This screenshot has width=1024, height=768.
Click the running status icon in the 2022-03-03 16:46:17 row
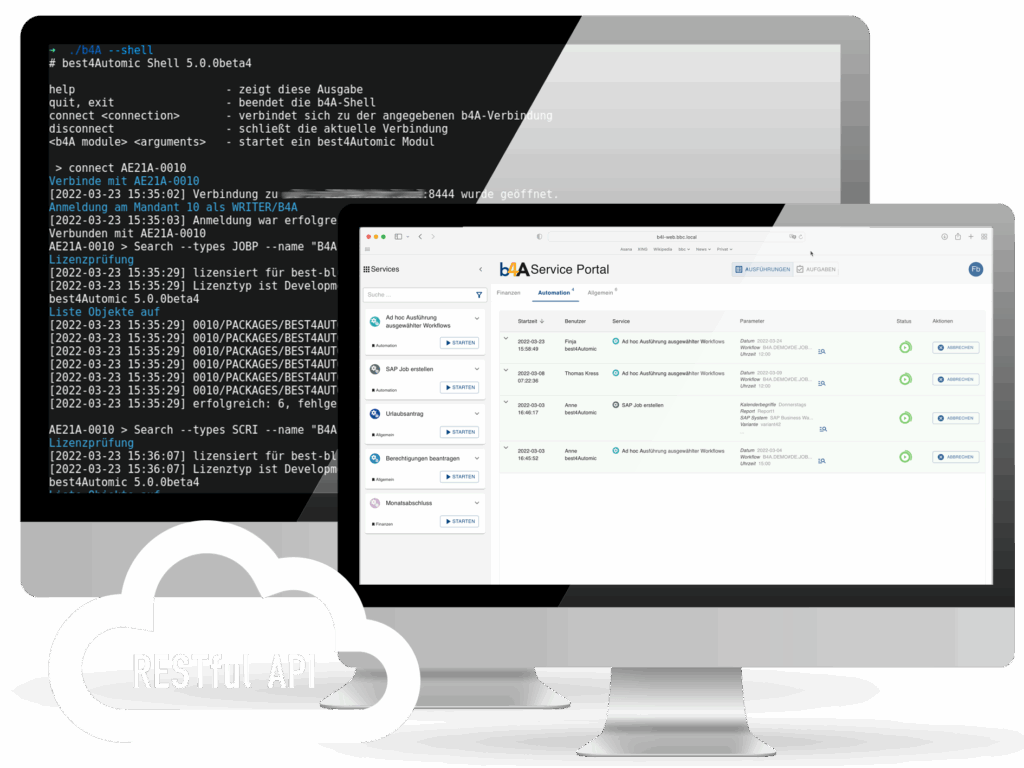tap(905, 418)
